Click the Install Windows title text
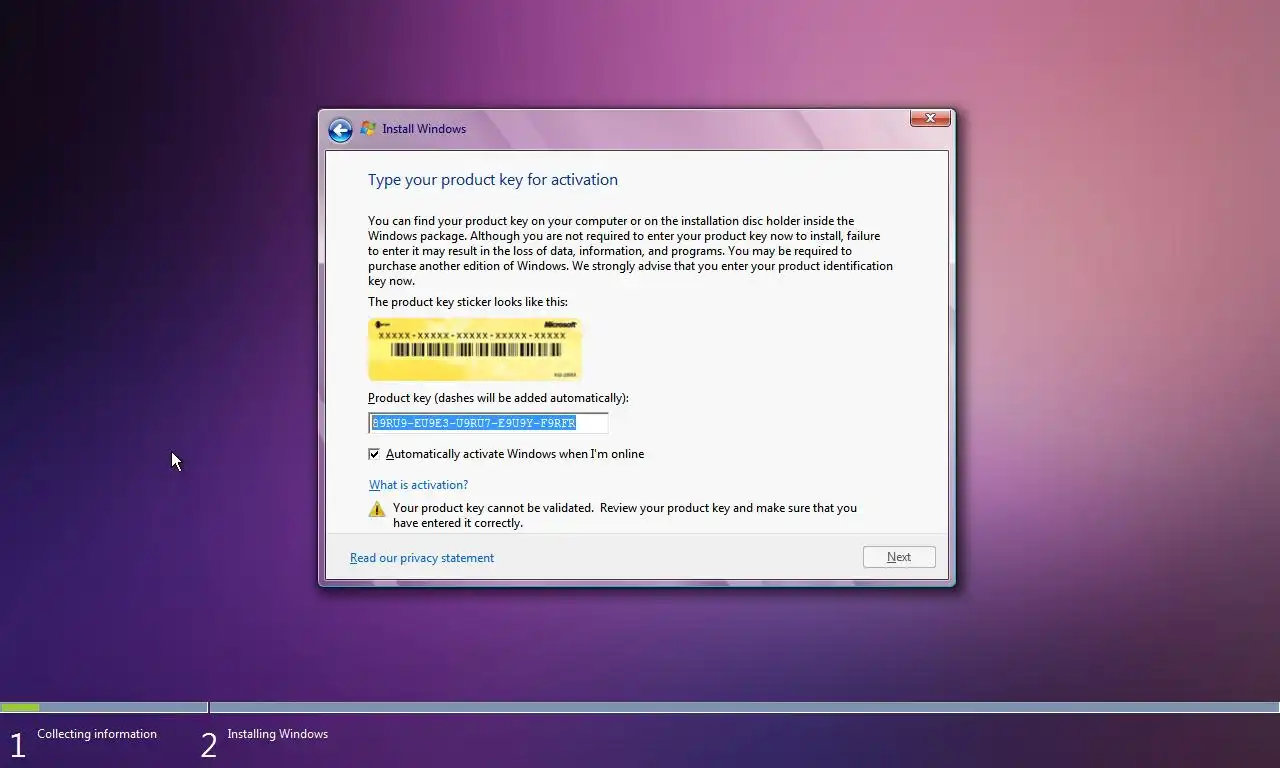 pos(424,129)
